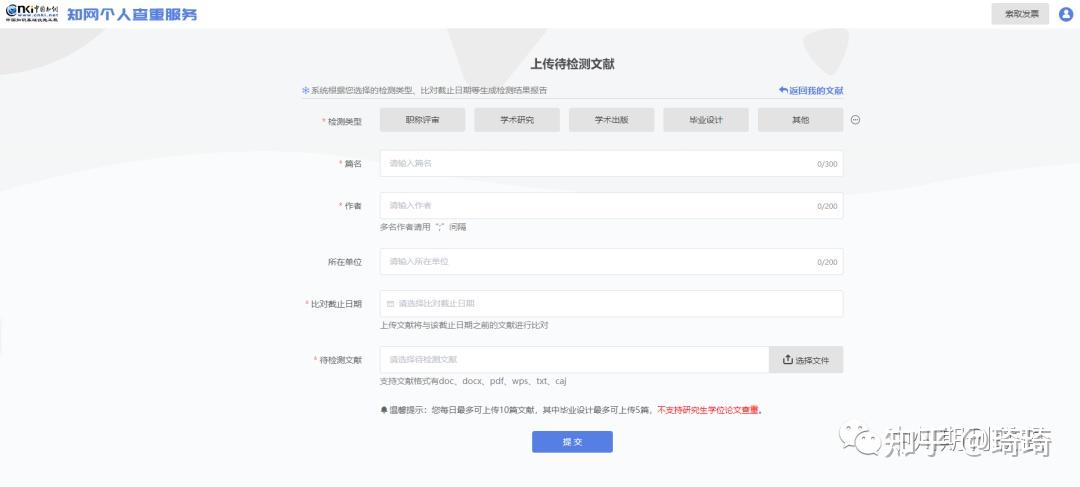Focus the 所在单位 institution input field
The width and height of the screenshot is (1080, 487).
coord(612,262)
